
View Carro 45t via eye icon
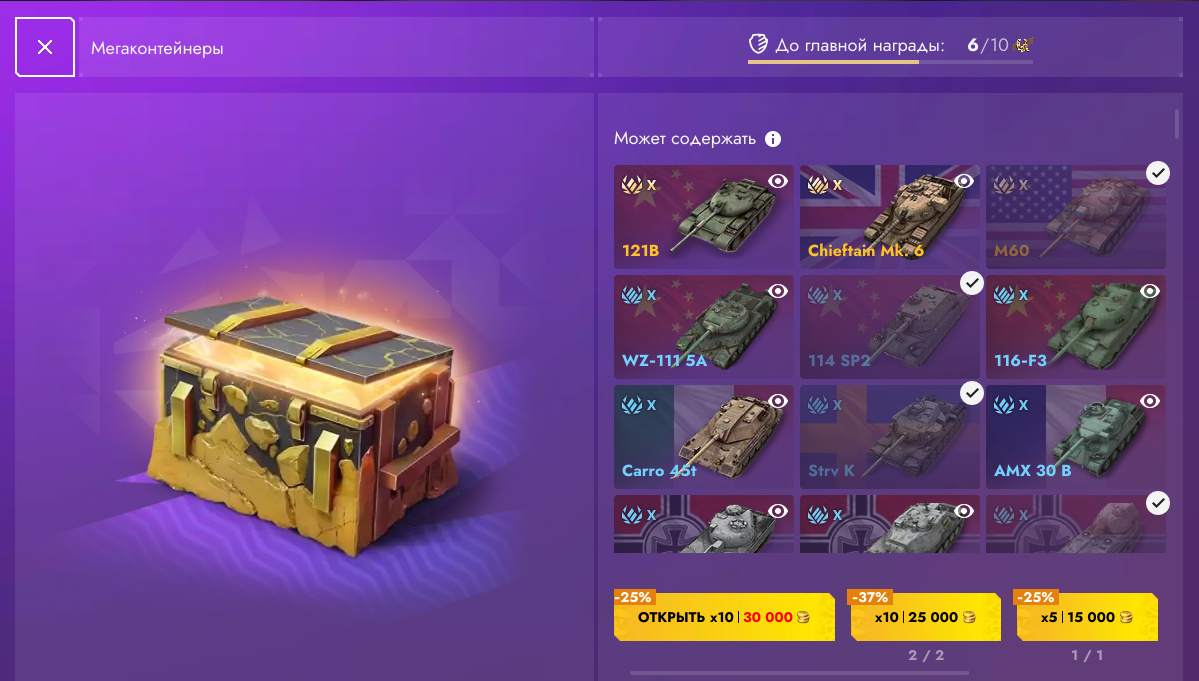tap(778, 401)
